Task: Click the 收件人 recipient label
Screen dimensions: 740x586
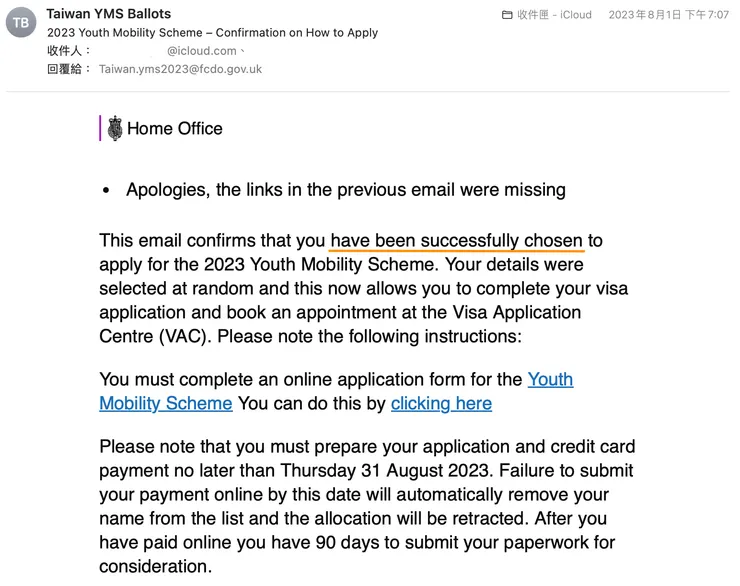Action: click(x=69, y=51)
